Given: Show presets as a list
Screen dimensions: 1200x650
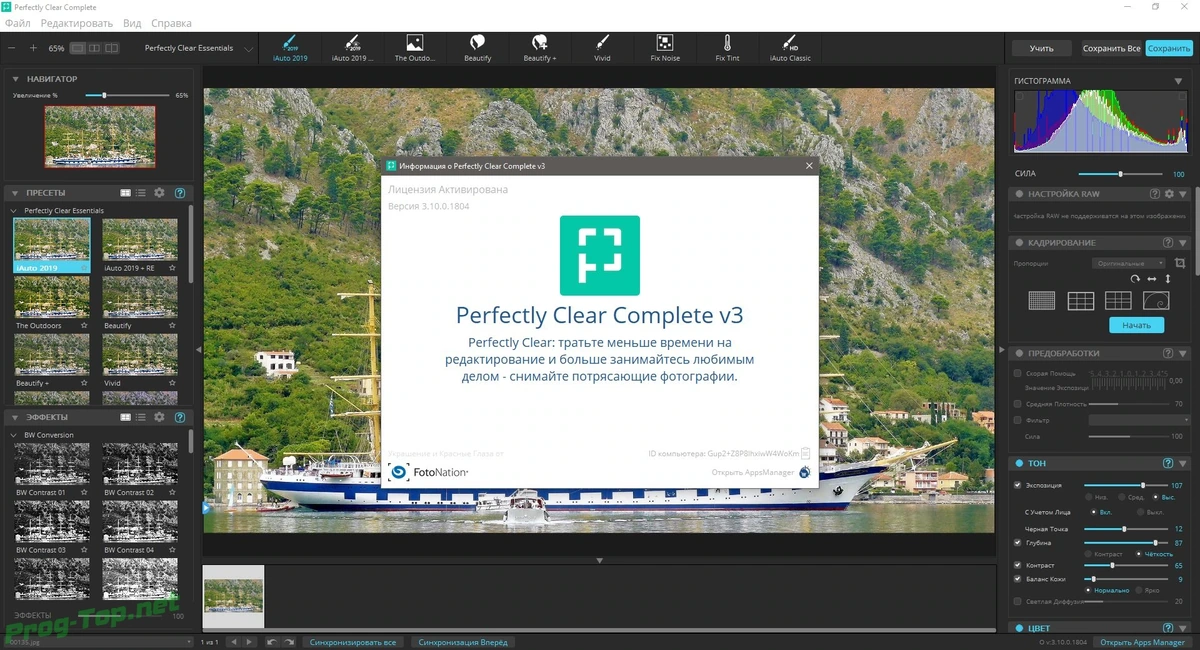Looking at the screenshot, I should point(141,193).
